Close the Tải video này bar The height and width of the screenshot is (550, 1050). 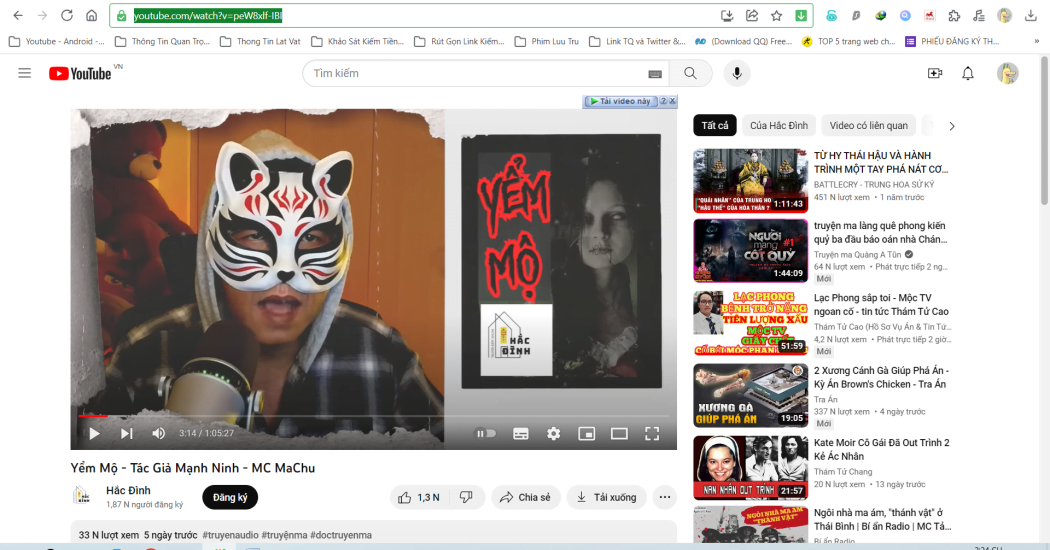click(672, 101)
